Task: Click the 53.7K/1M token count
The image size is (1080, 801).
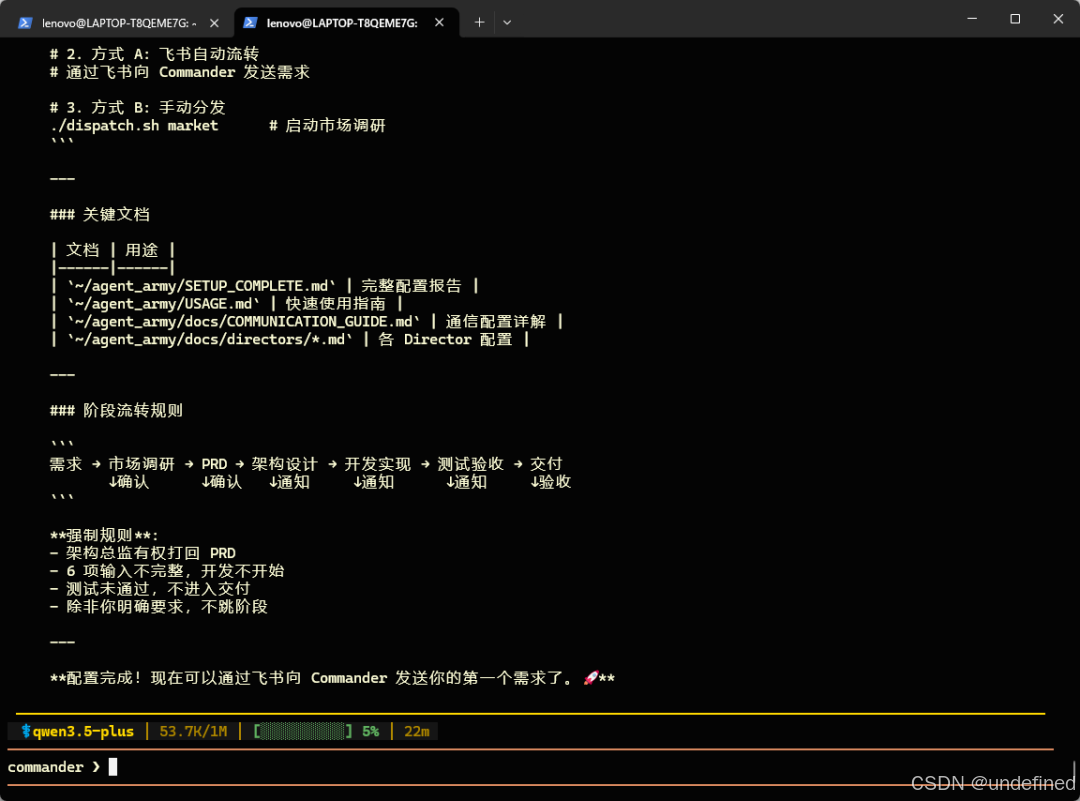Action: [x=193, y=731]
